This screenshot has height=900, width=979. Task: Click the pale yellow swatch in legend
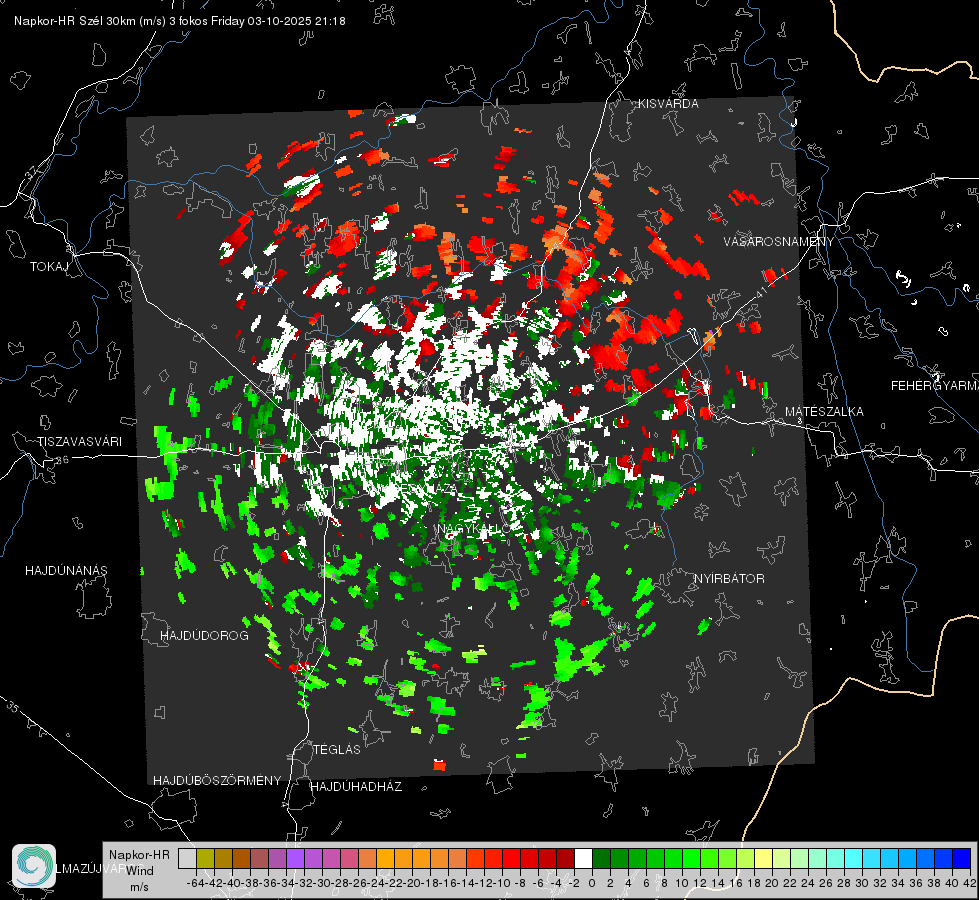[763, 858]
